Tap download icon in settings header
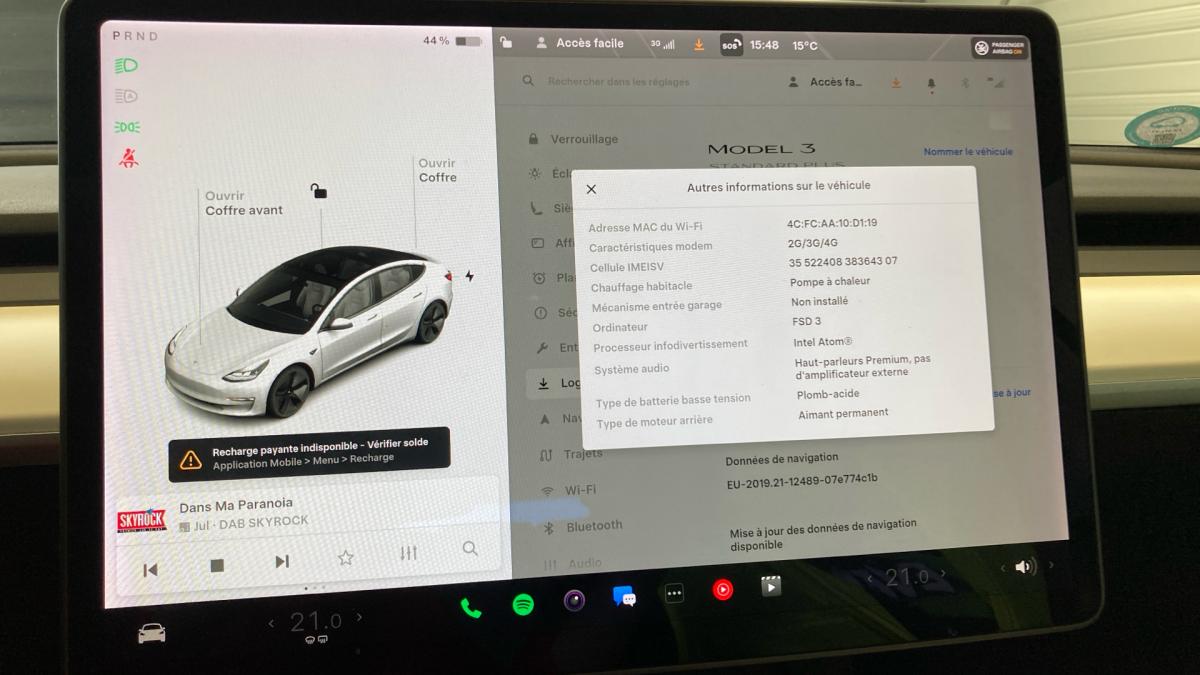This screenshot has height=675, width=1200. tap(896, 82)
